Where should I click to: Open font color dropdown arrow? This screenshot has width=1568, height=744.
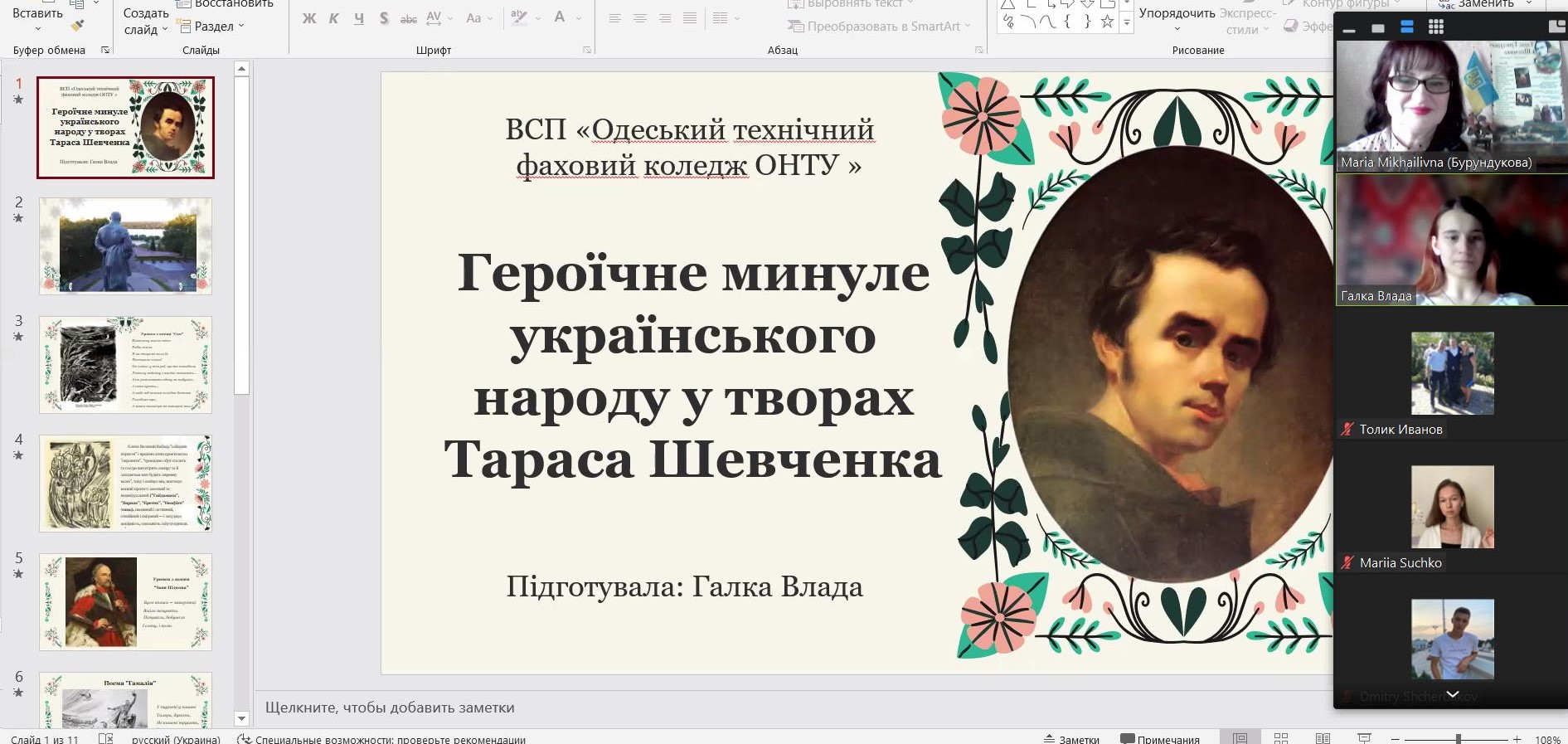coord(578,18)
